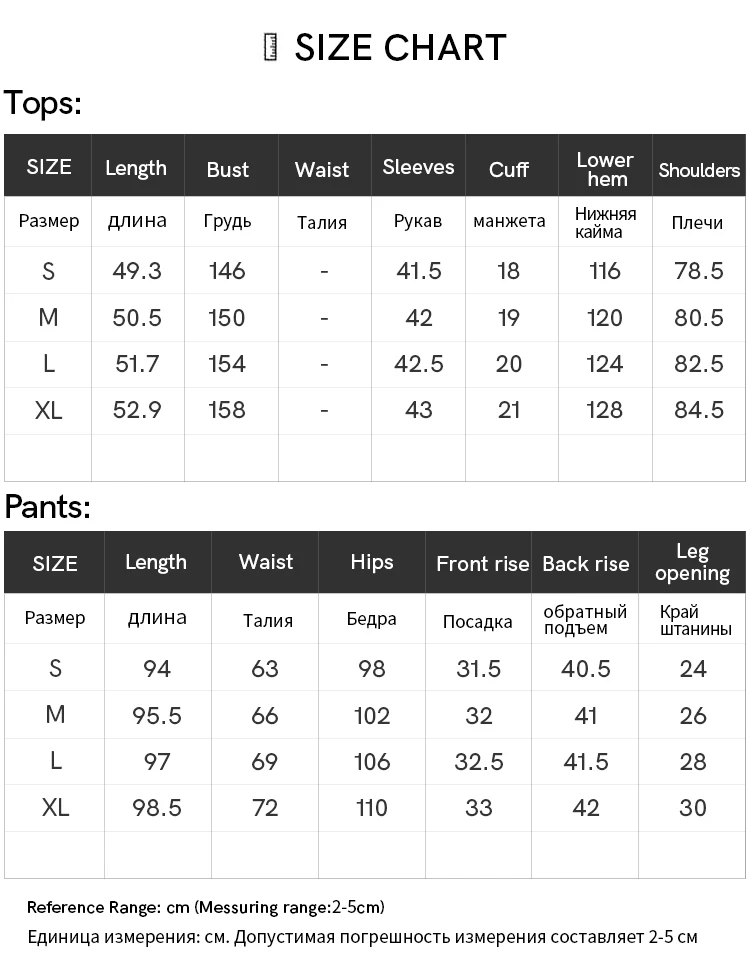Click the Единица измерения footnote line
This screenshot has height=967, width=750.
[x=363, y=937]
